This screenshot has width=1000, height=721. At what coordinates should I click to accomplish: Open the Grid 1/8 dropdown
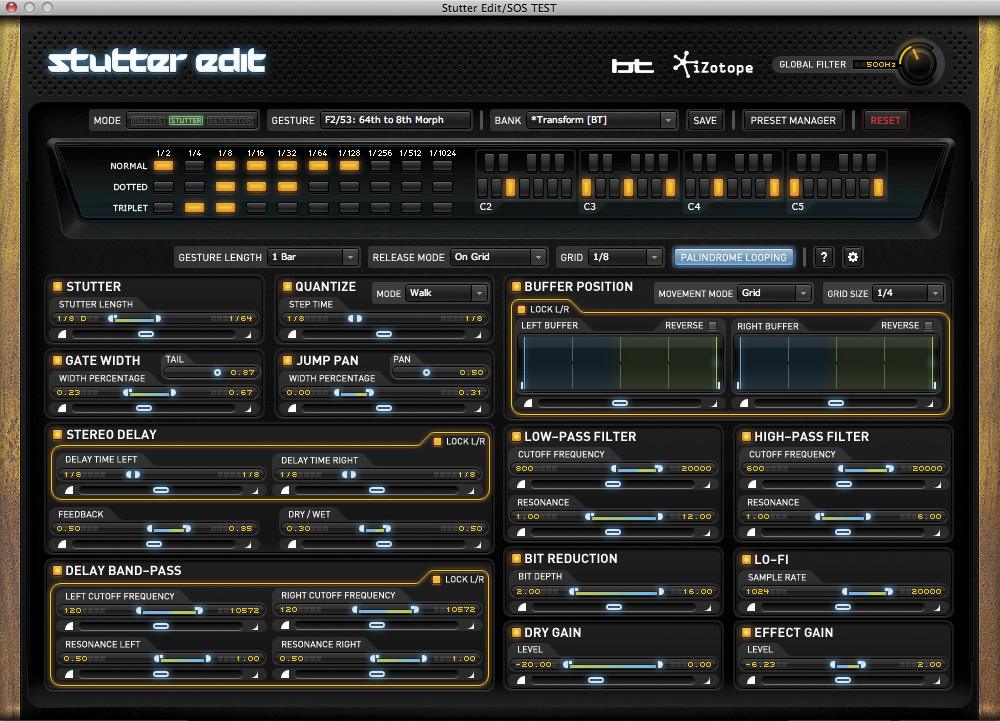click(624, 257)
